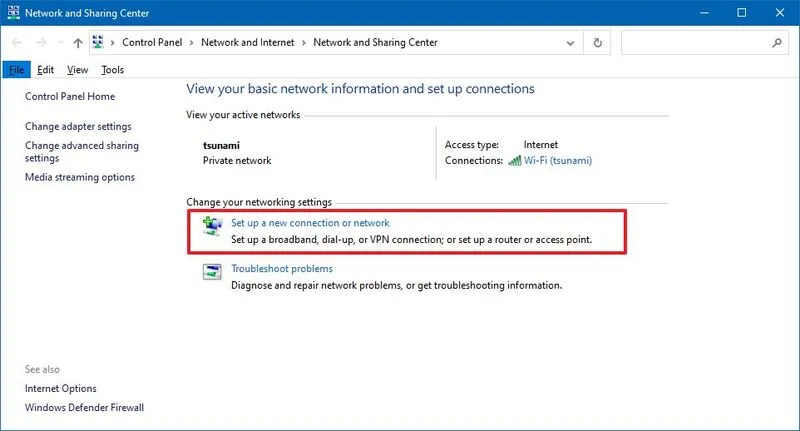
Task: Click inside the Control Panel search box
Action: coord(695,43)
